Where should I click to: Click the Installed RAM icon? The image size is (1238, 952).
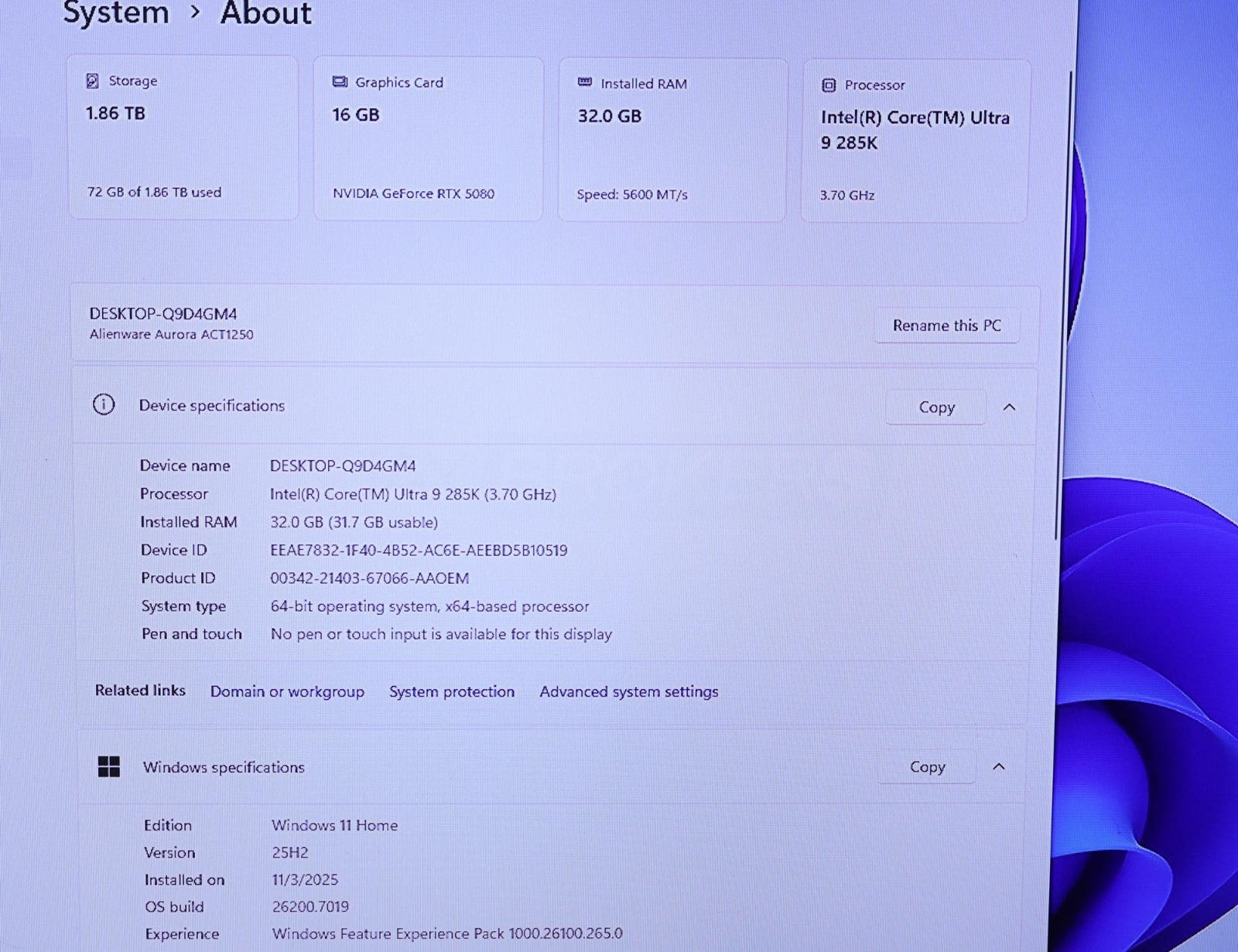pos(585,83)
